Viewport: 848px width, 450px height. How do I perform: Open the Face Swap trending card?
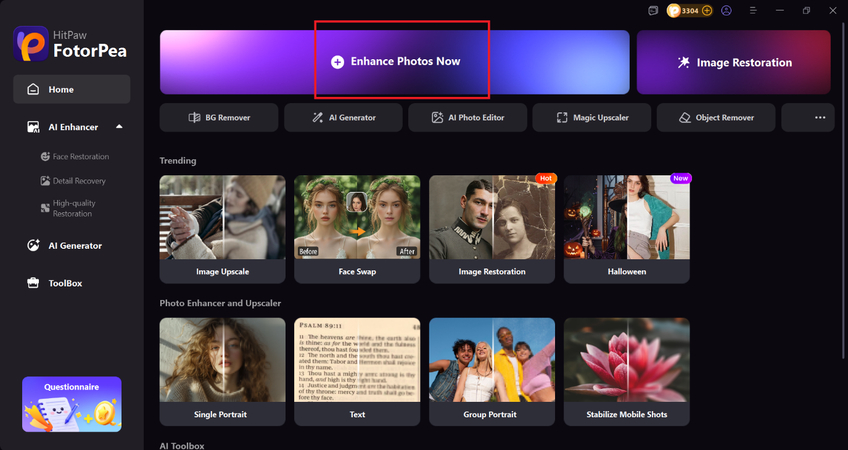pyautogui.click(x=357, y=229)
